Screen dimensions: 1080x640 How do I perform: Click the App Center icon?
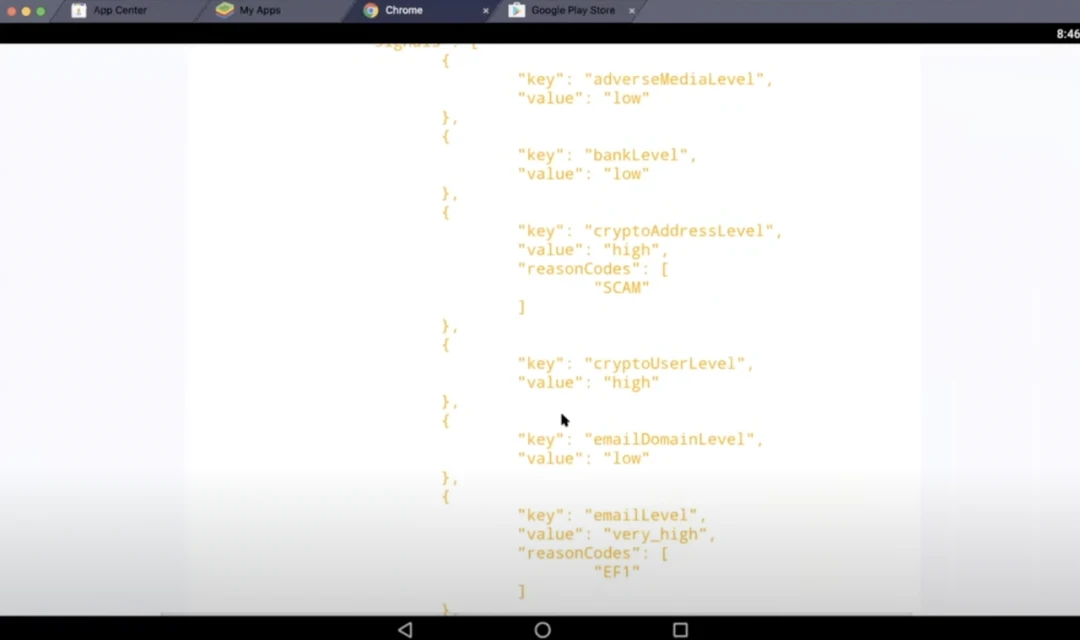pyautogui.click(x=79, y=10)
